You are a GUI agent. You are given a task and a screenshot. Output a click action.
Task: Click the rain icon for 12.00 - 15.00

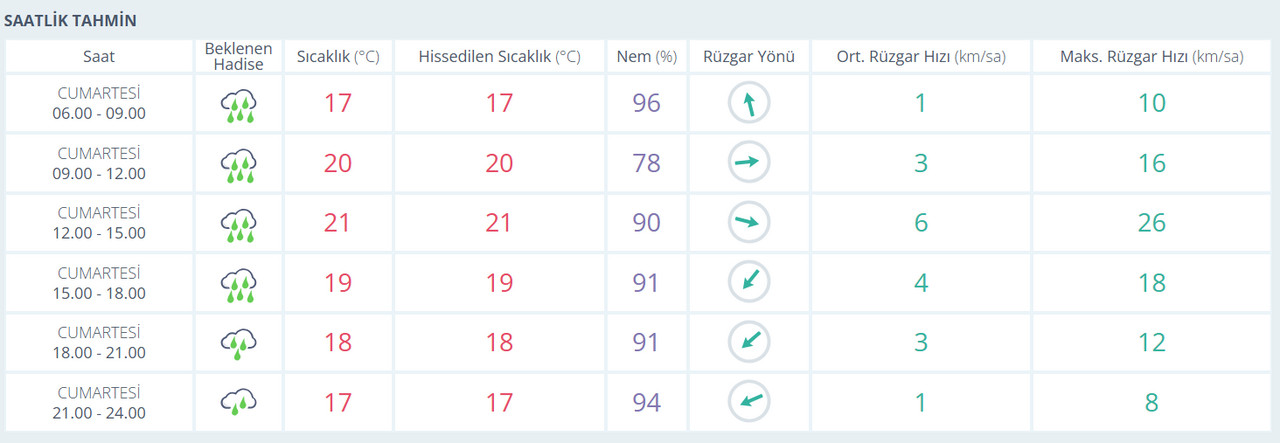[x=238, y=224]
